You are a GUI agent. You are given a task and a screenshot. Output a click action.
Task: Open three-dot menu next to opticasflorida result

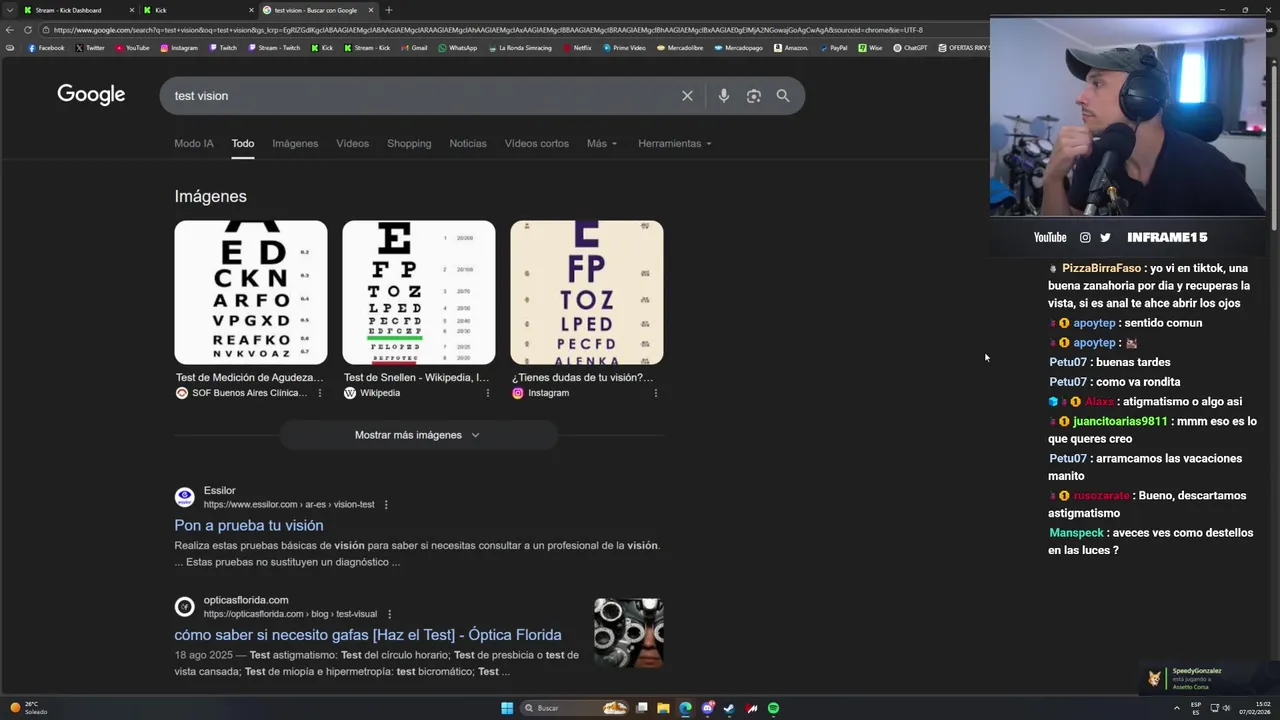click(389, 614)
